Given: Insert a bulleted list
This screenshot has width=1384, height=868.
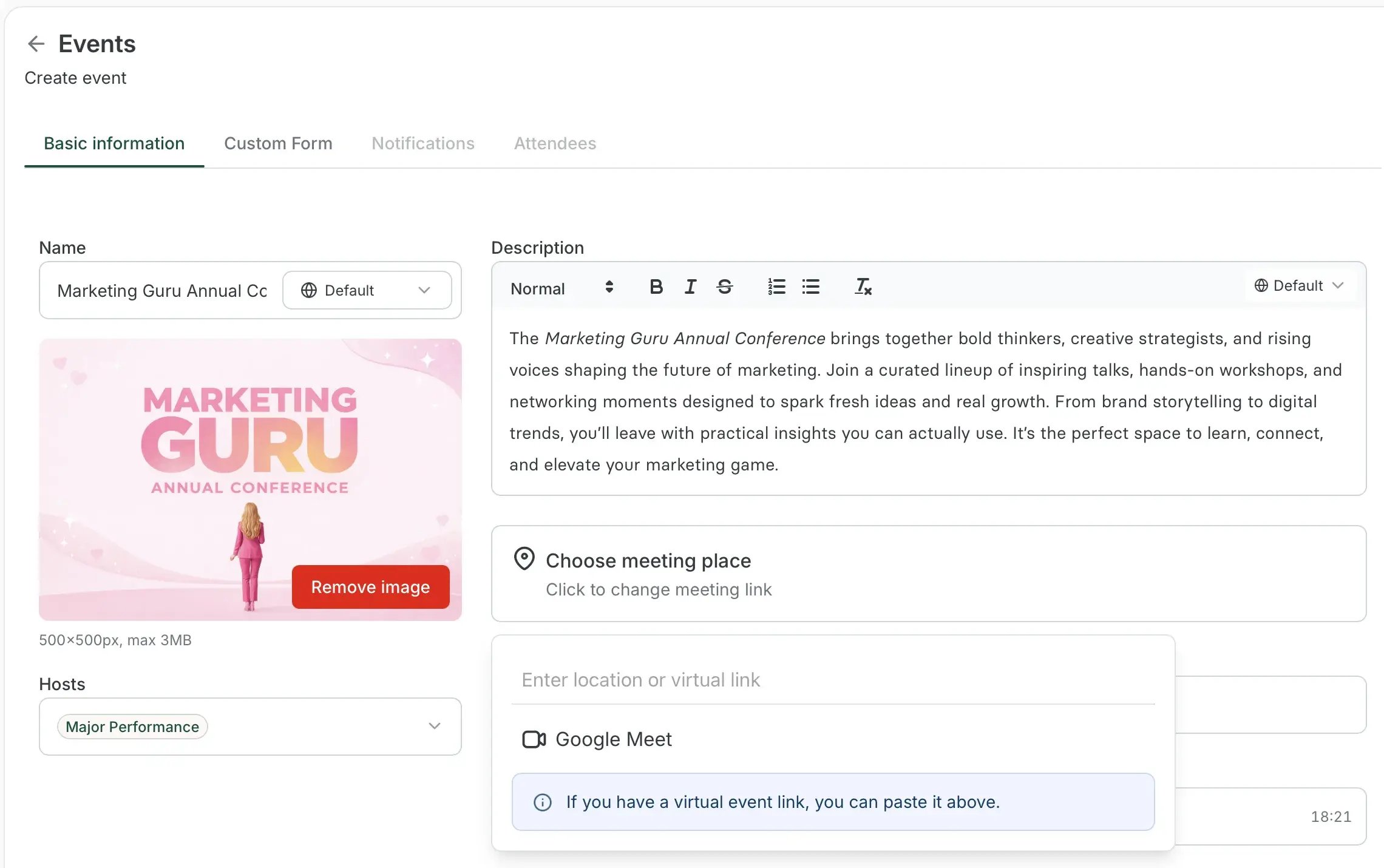Looking at the screenshot, I should [810, 287].
